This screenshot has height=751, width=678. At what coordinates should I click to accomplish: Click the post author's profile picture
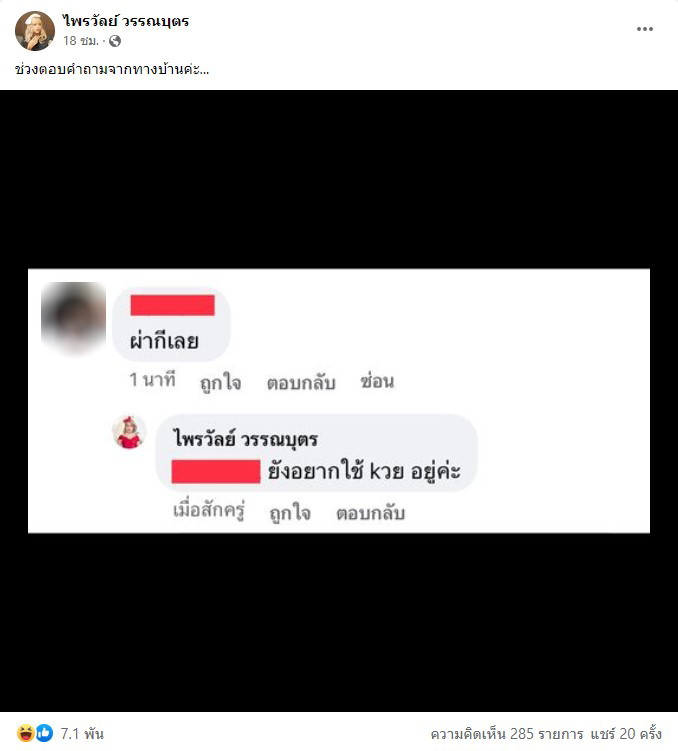[34, 31]
